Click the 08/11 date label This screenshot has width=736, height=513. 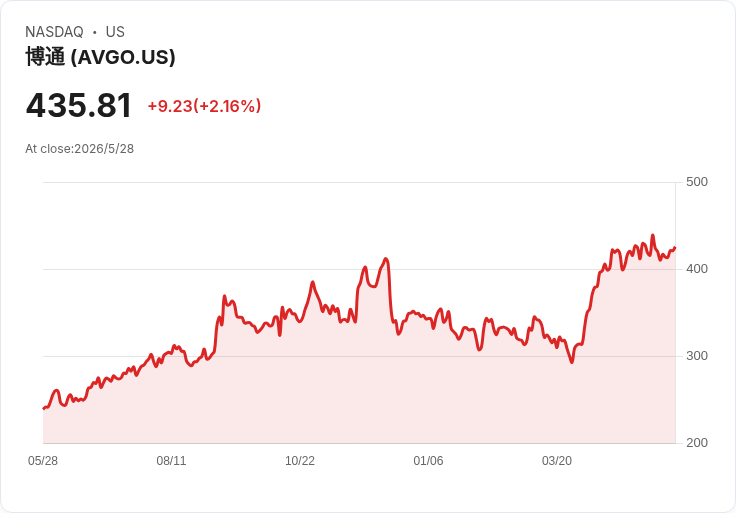click(x=171, y=461)
